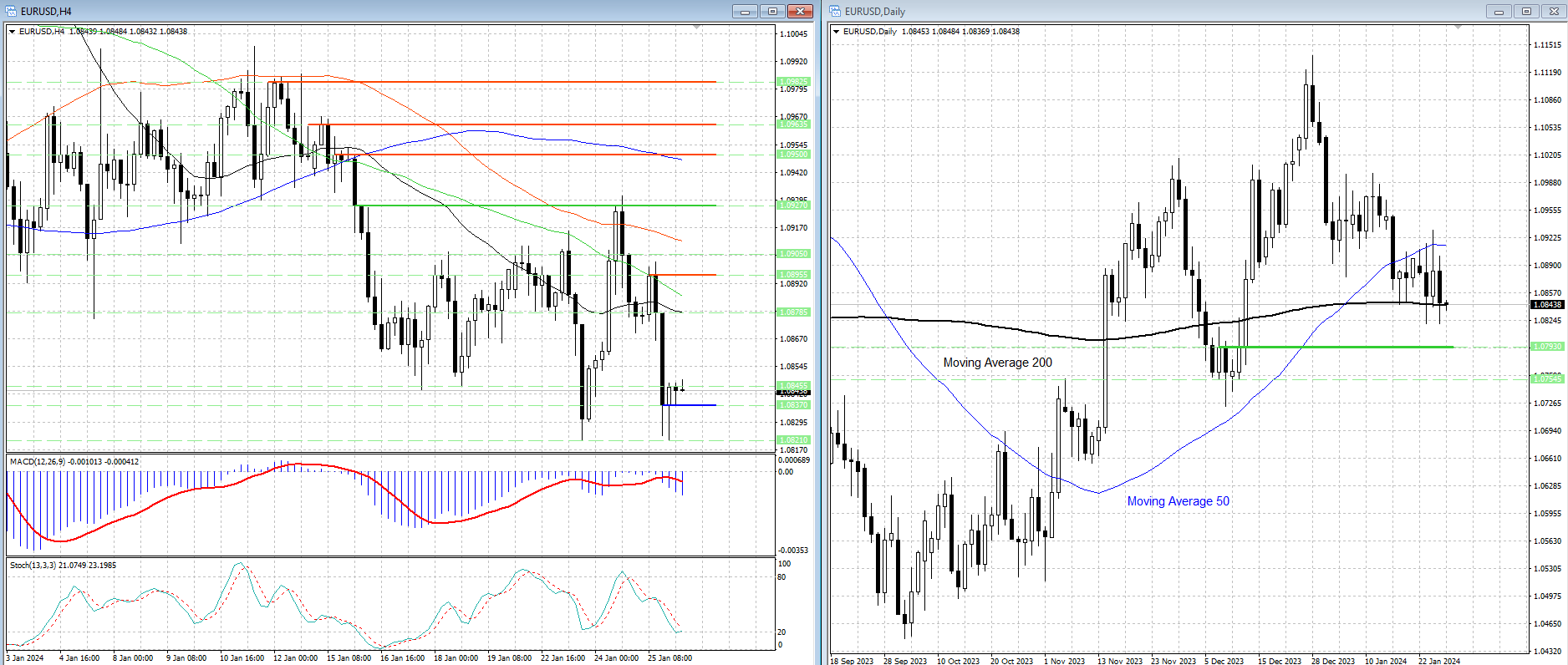Click the 1.09270 price level tag
Image resolution: width=1568 pixels, height=665 pixels.
[794, 206]
